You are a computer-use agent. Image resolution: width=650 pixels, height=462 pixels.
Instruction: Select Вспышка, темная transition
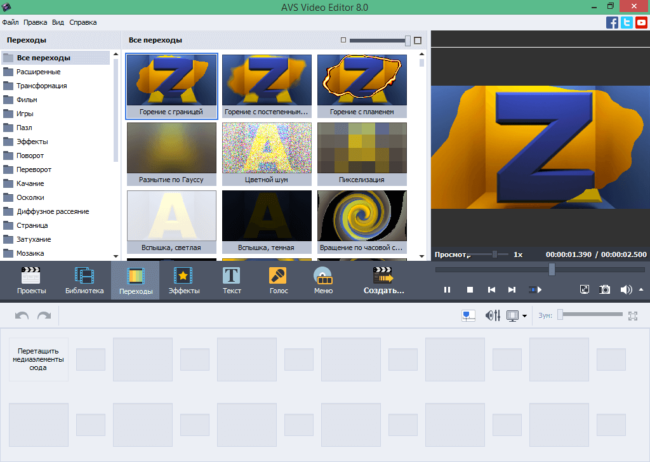click(267, 222)
